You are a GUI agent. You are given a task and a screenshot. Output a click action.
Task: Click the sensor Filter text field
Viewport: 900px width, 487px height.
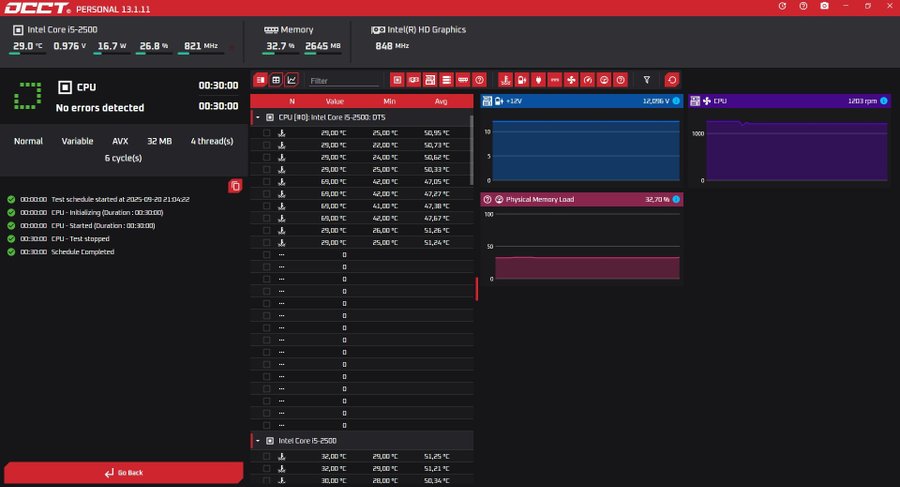[343, 80]
